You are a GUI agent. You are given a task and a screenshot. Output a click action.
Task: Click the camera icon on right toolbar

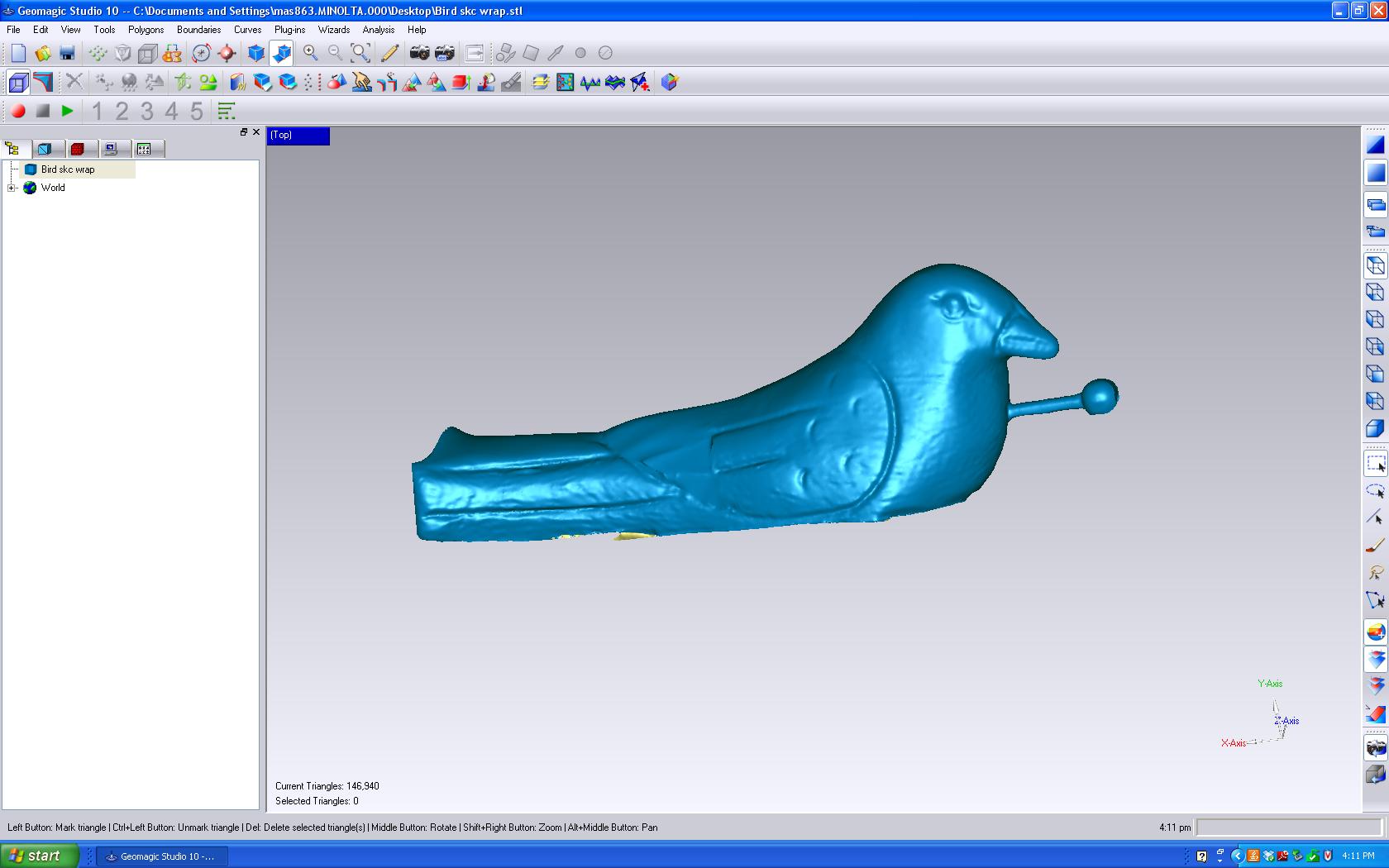1376,748
